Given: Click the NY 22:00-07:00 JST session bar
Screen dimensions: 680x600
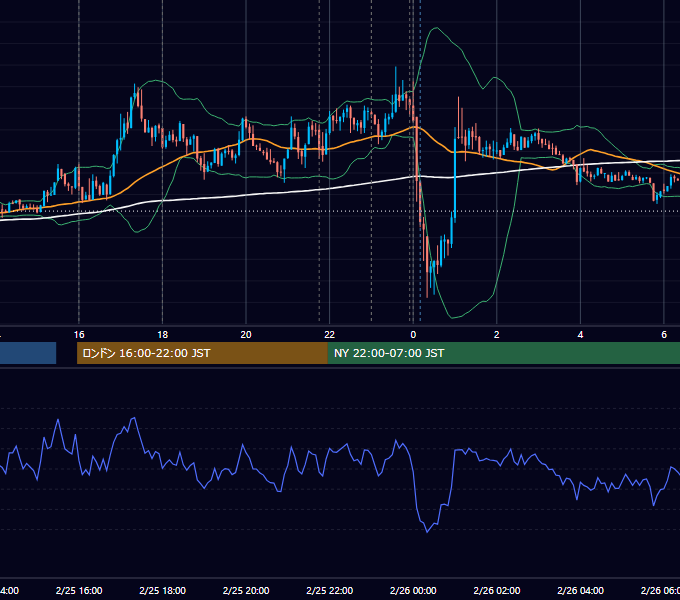Looking at the screenshot, I should 503,353.
